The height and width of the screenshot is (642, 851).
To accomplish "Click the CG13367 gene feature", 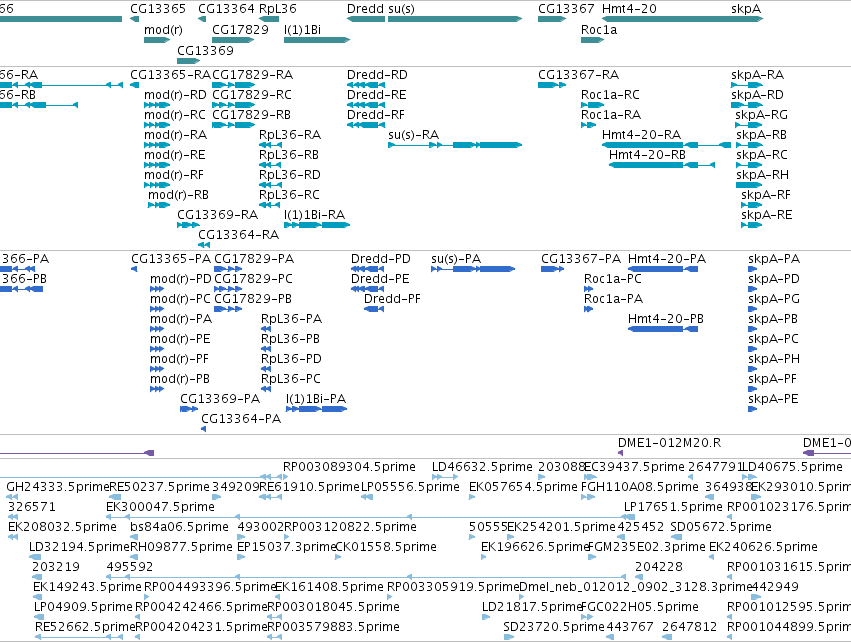I will (x=552, y=19).
